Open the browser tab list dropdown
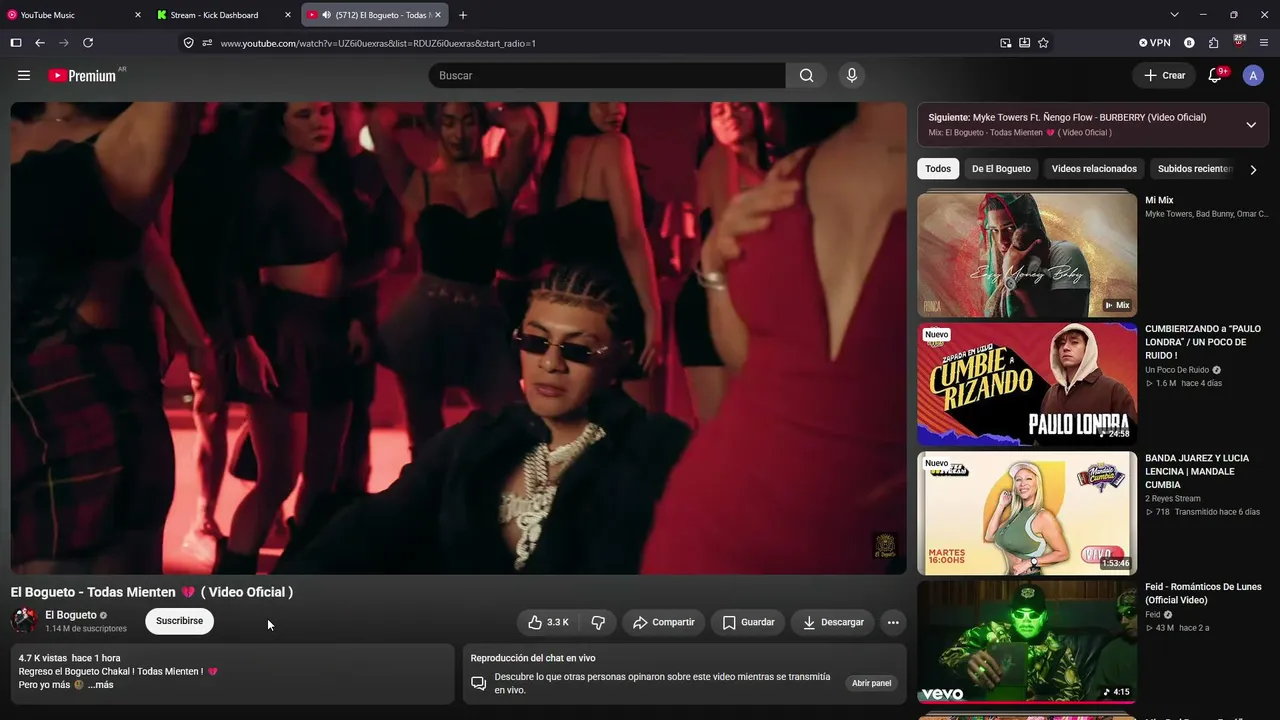The width and height of the screenshot is (1280, 720). point(1174,15)
